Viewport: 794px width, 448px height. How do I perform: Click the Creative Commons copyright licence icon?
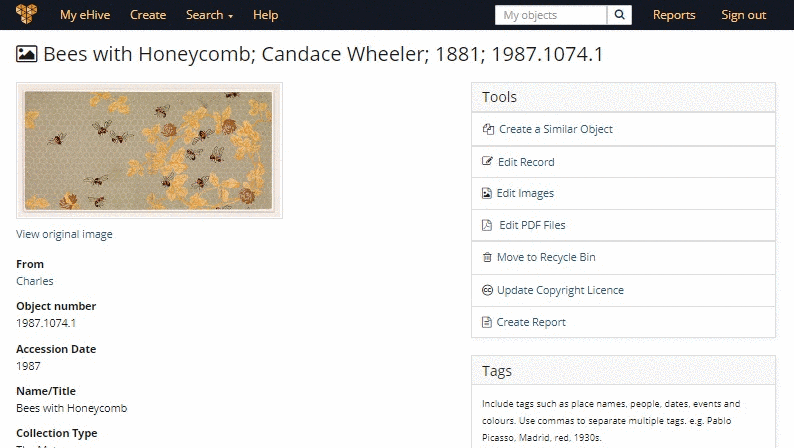coord(487,290)
